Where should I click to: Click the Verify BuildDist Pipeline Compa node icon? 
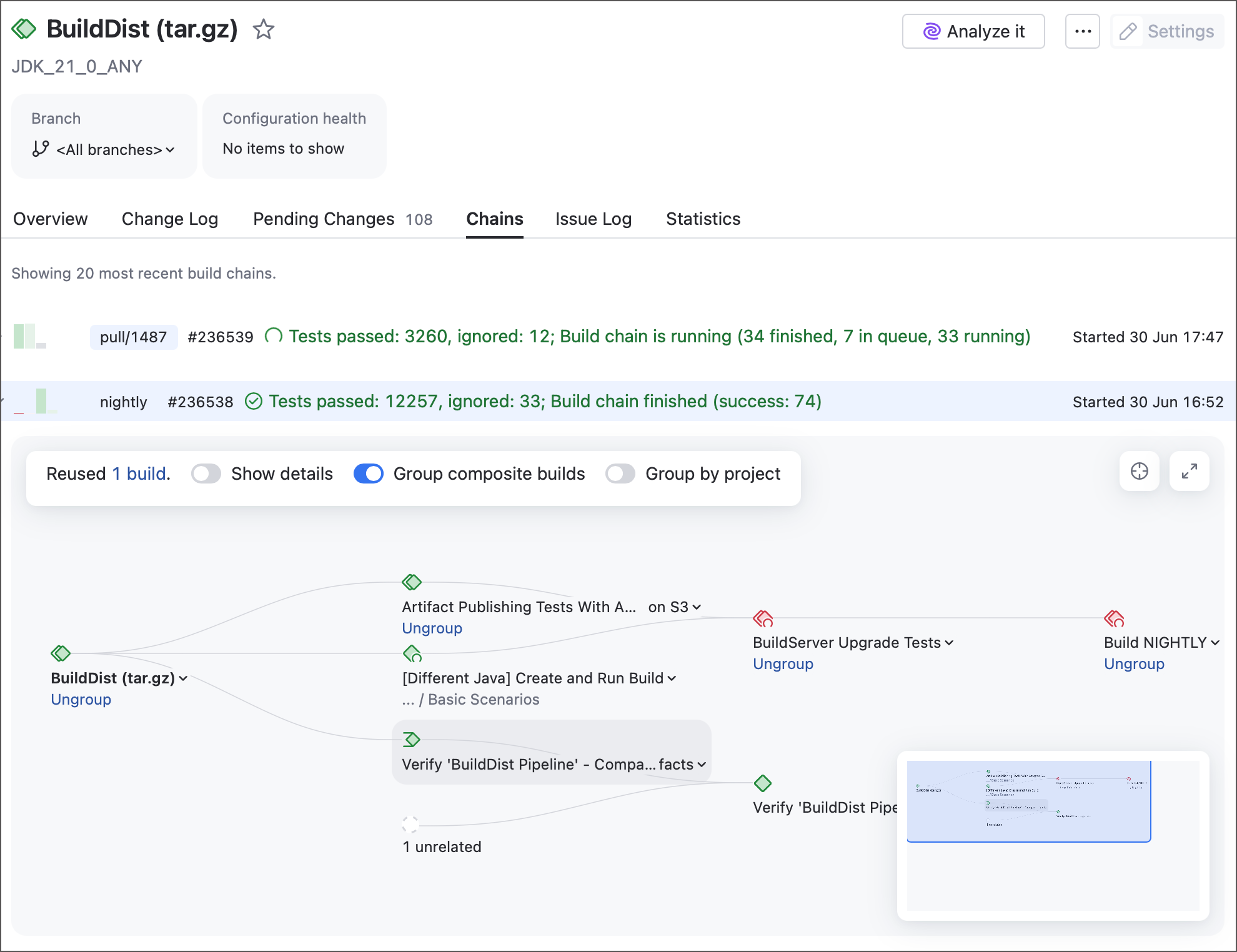click(412, 740)
